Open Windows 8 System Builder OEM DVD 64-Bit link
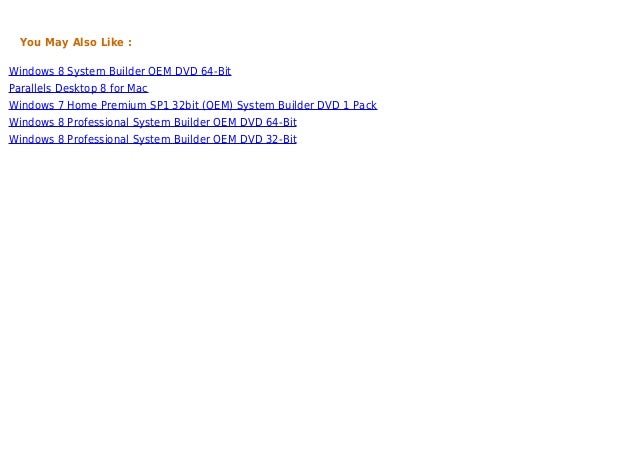Image resolution: width=638 pixels, height=452 pixels. (x=120, y=71)
